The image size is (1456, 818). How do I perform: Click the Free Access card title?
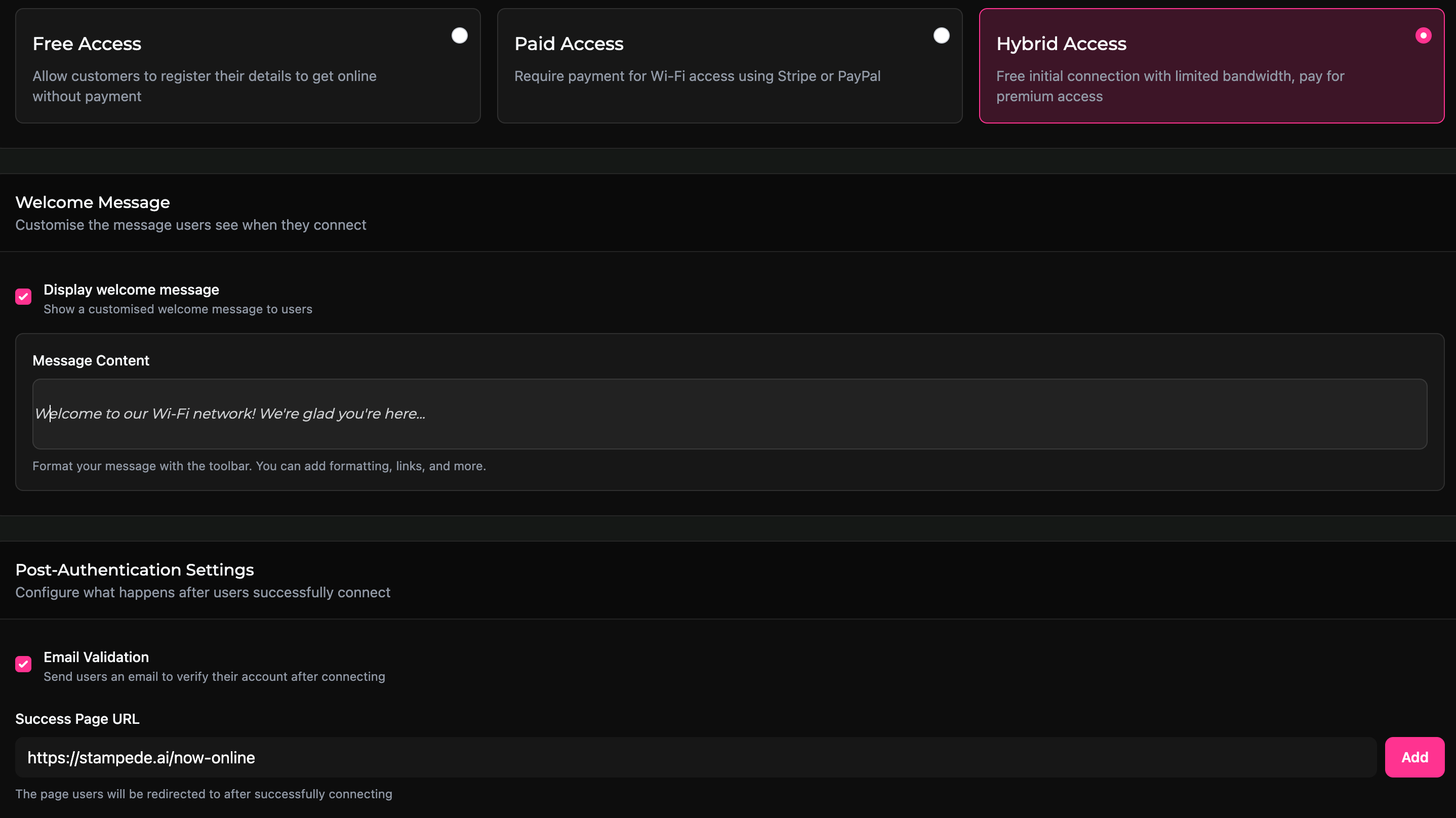coord(87,44)
